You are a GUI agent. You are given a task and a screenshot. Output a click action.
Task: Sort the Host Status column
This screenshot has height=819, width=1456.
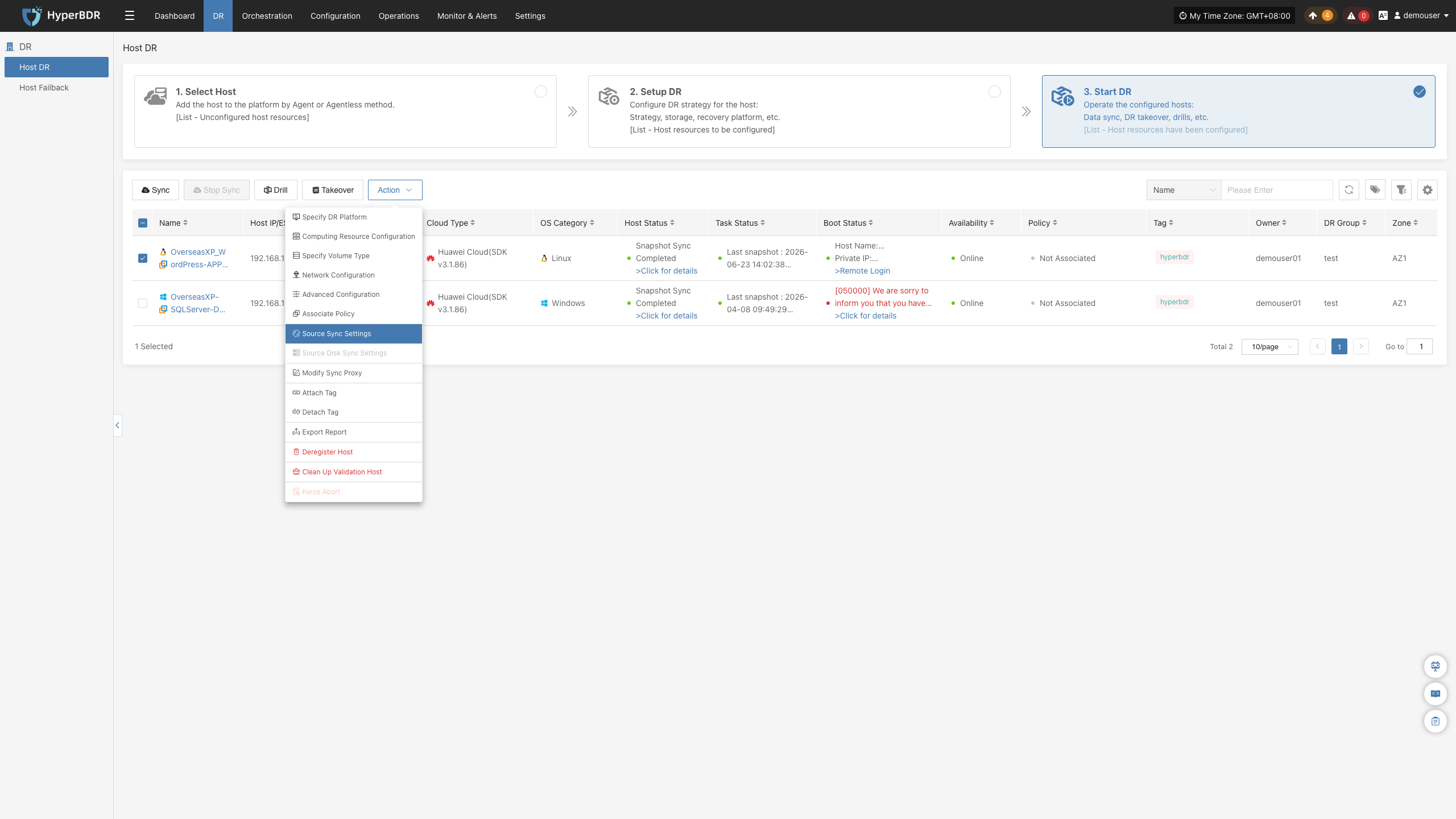point(672,223)
